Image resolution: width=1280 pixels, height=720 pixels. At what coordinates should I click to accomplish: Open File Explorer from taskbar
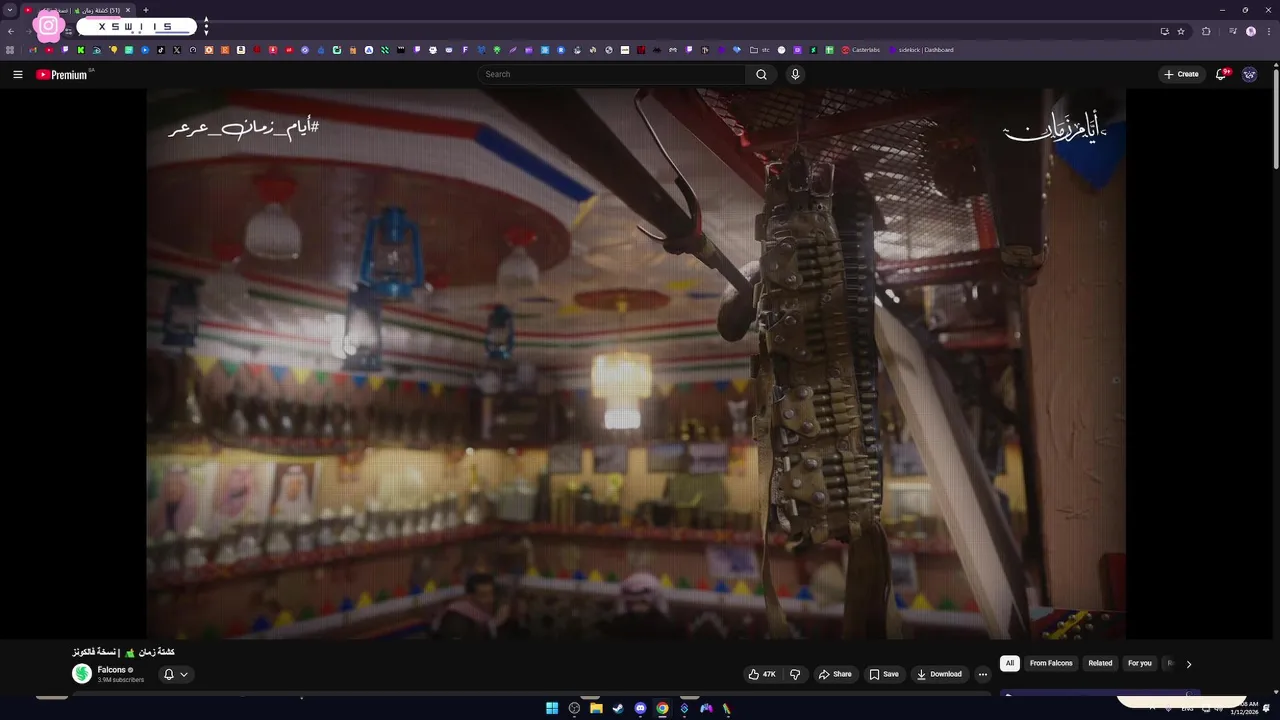click(596, 708)
